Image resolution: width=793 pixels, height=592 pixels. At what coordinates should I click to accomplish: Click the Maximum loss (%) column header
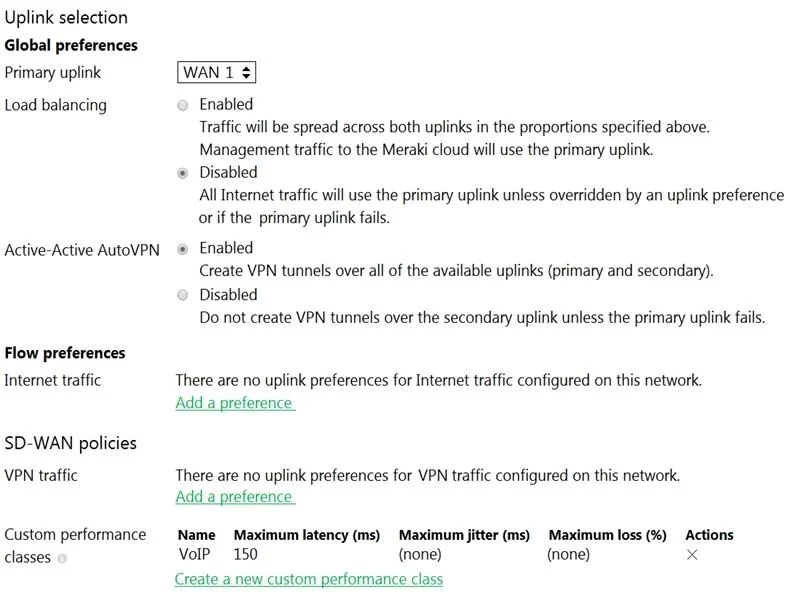point(607,535)
